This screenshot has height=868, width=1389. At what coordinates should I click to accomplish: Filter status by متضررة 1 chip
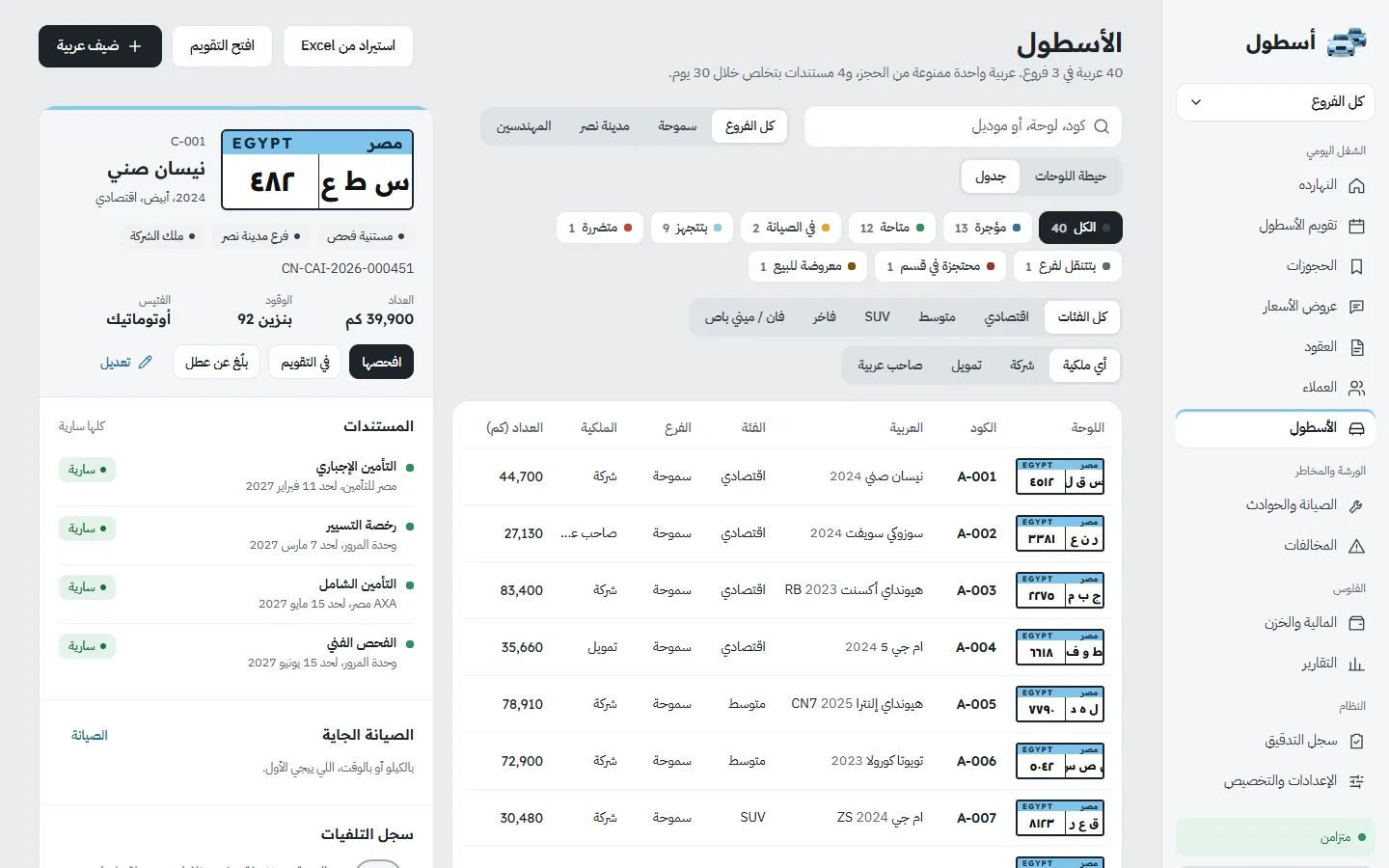tap(600, 228)
